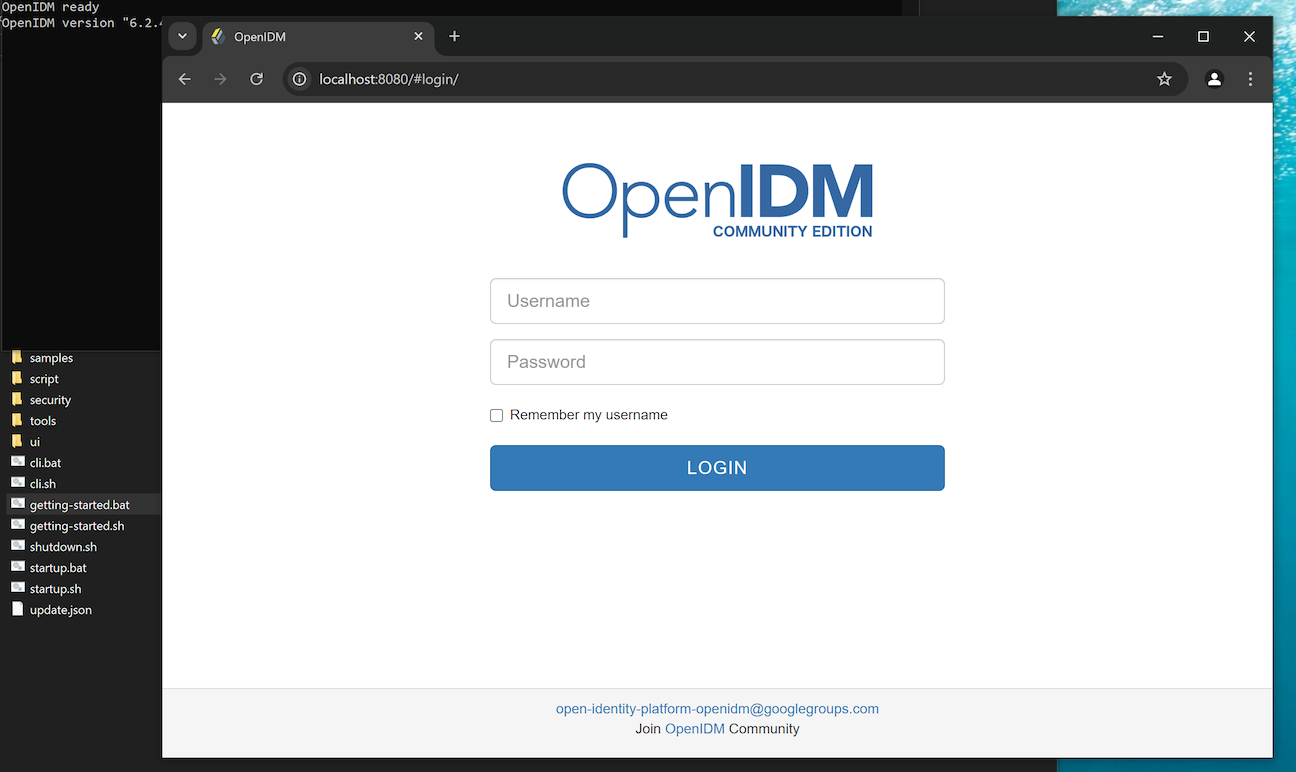Select samples folder icon in file list
This screenshot has height=772, width=1296.
[17, 357]
